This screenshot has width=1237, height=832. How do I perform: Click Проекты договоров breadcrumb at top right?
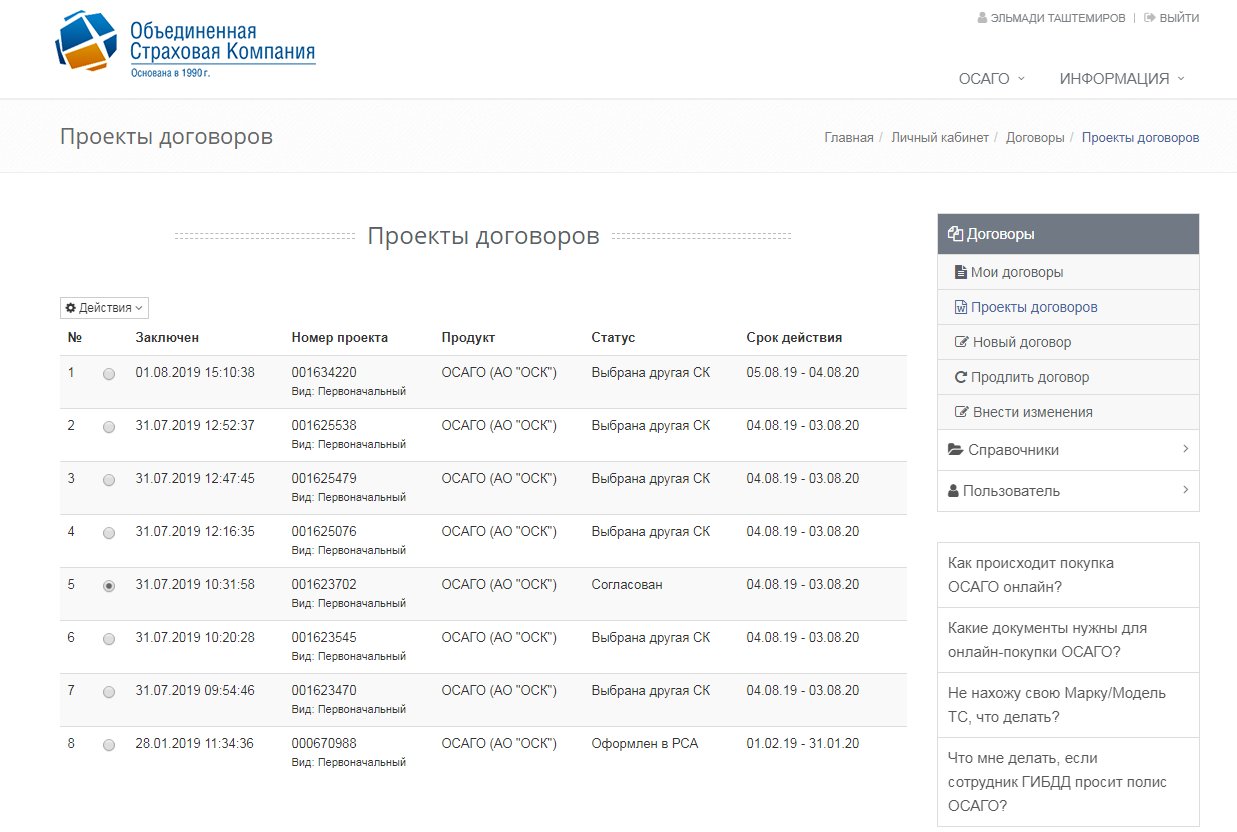tap(1140, 138)
